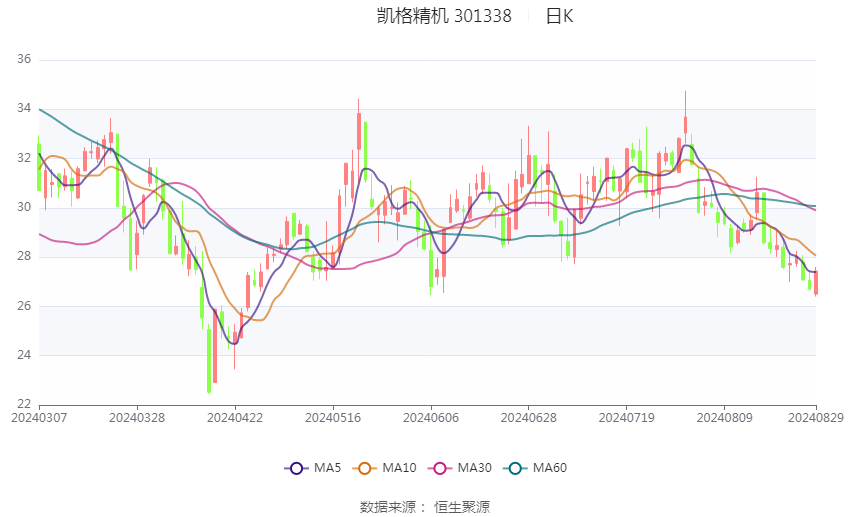850x517 pixels.
Task: Open the 恒生聚源 data source link
Action: click(x=462, y=507)
